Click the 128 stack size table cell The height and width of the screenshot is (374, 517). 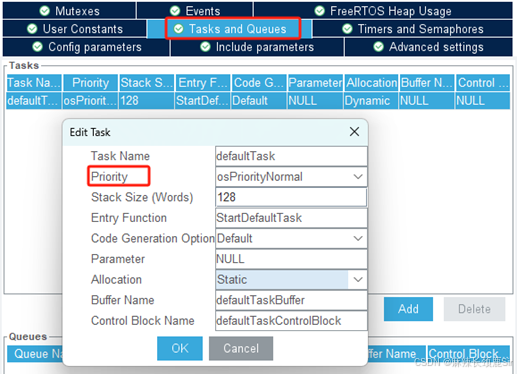[147, 101]
